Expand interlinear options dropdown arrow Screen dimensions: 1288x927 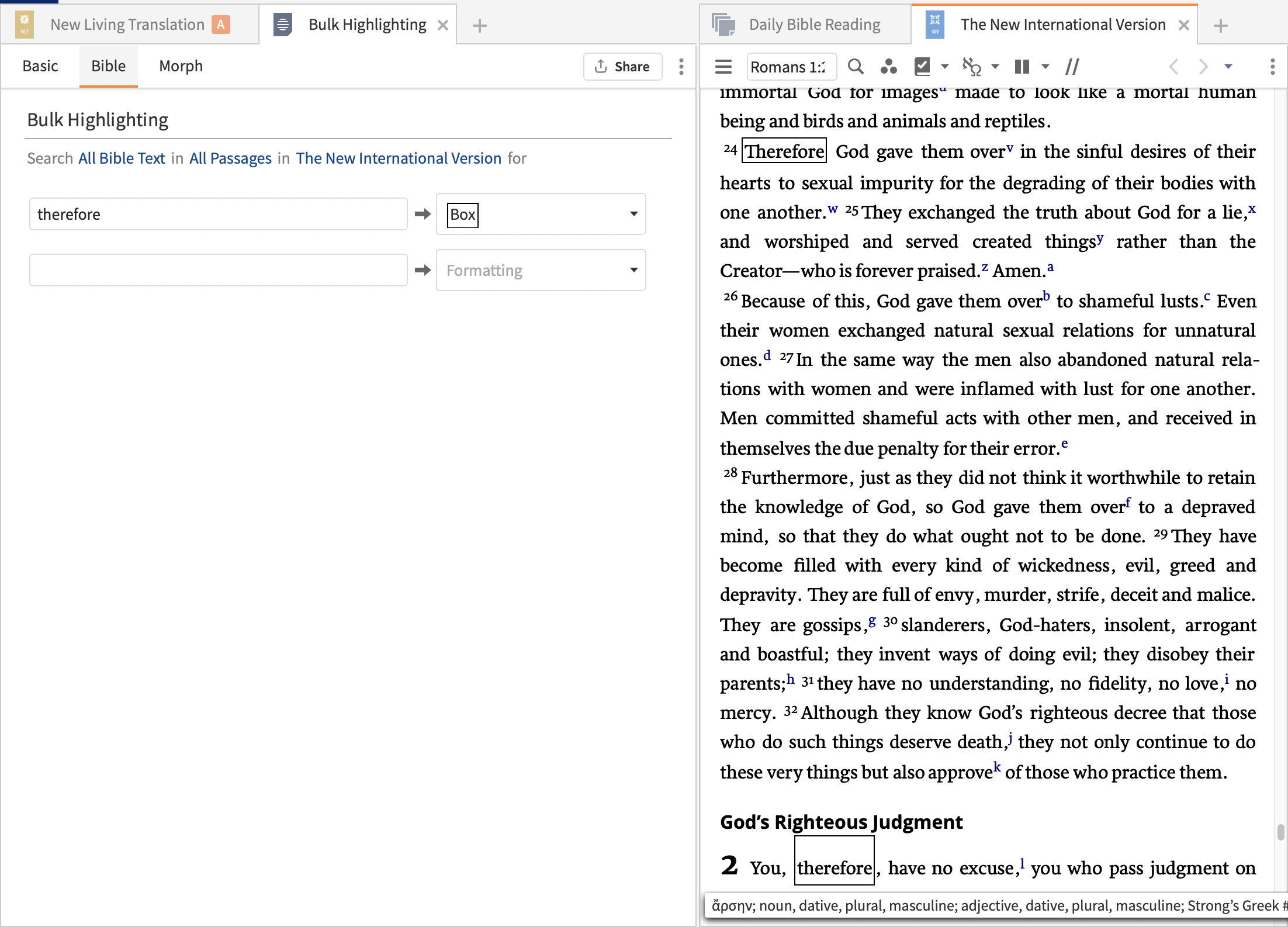pos(995,67)
